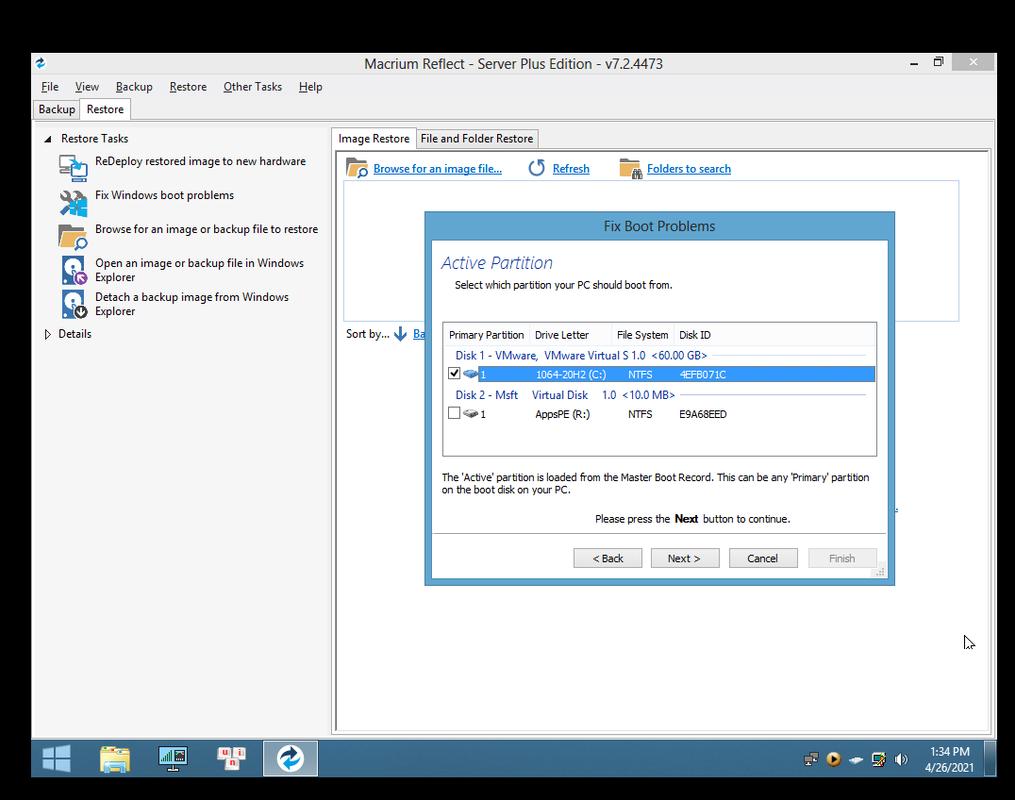Screen dimensions: 1015x800
Task: Click the Browse for image folder icon in Restore Tasks
Action: (72, 237)
